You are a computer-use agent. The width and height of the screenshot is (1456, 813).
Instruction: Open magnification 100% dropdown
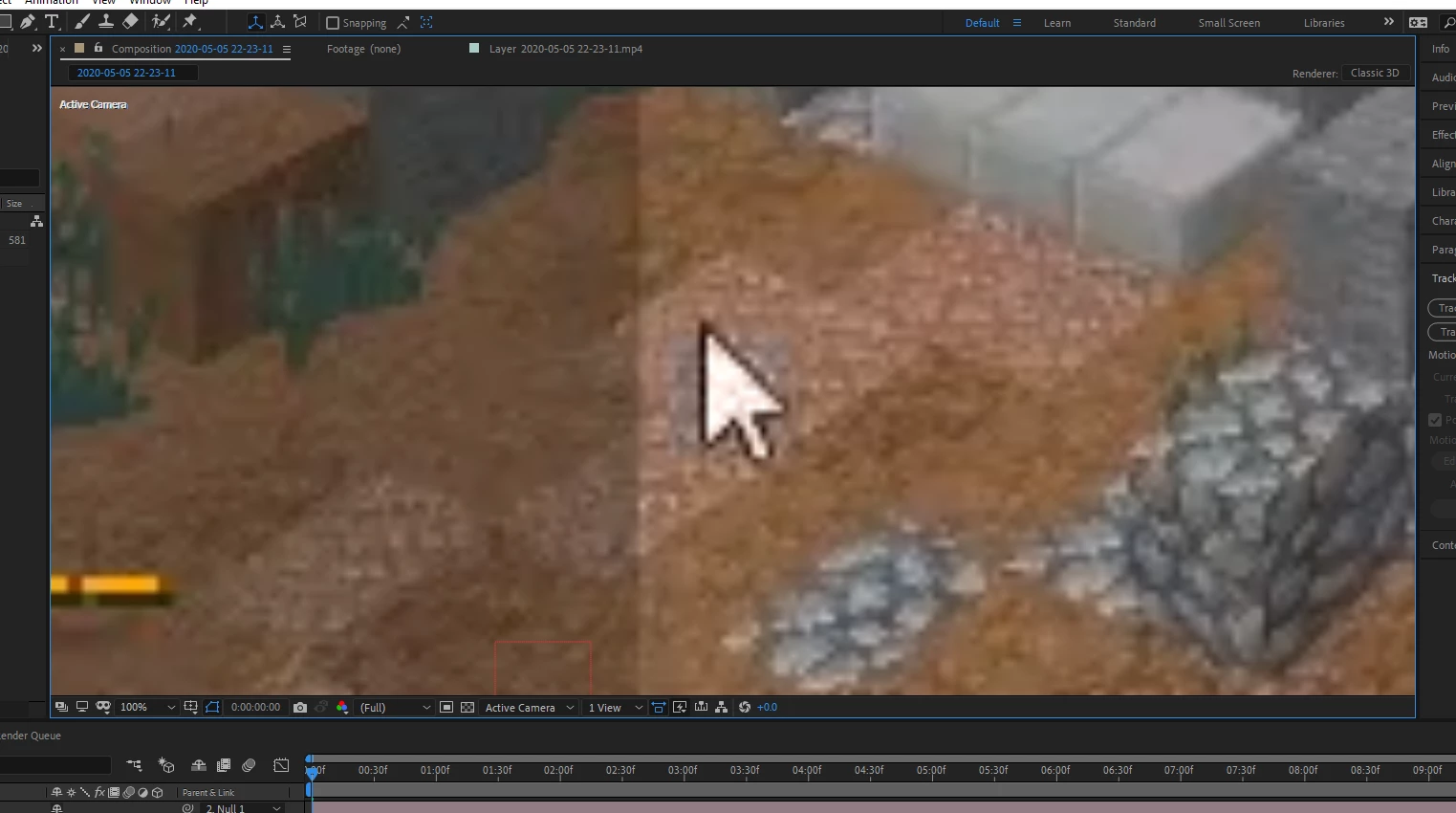click(x=147, y=708)
